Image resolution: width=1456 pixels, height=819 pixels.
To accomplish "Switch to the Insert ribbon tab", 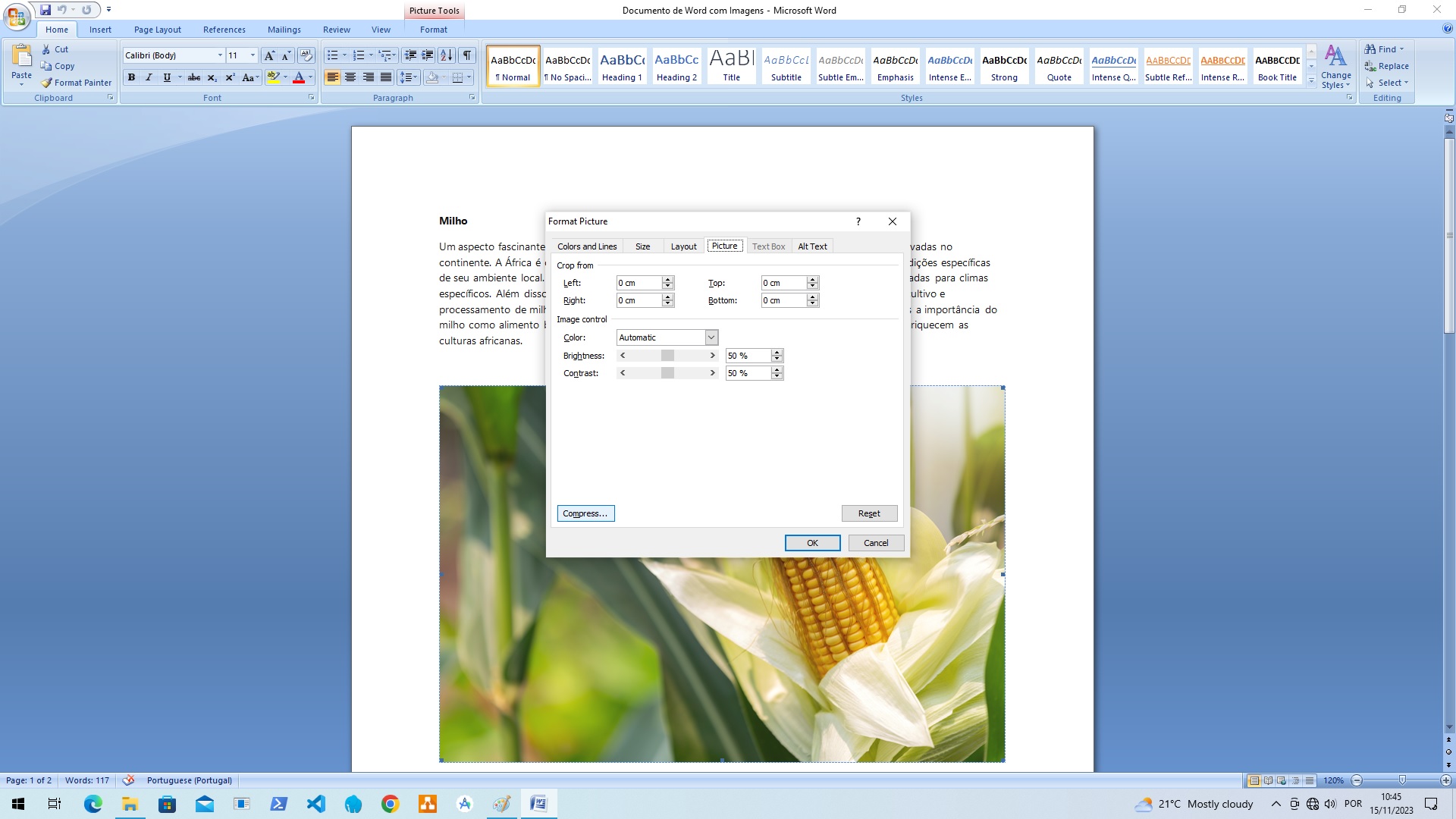I will (x=100, y=30).
